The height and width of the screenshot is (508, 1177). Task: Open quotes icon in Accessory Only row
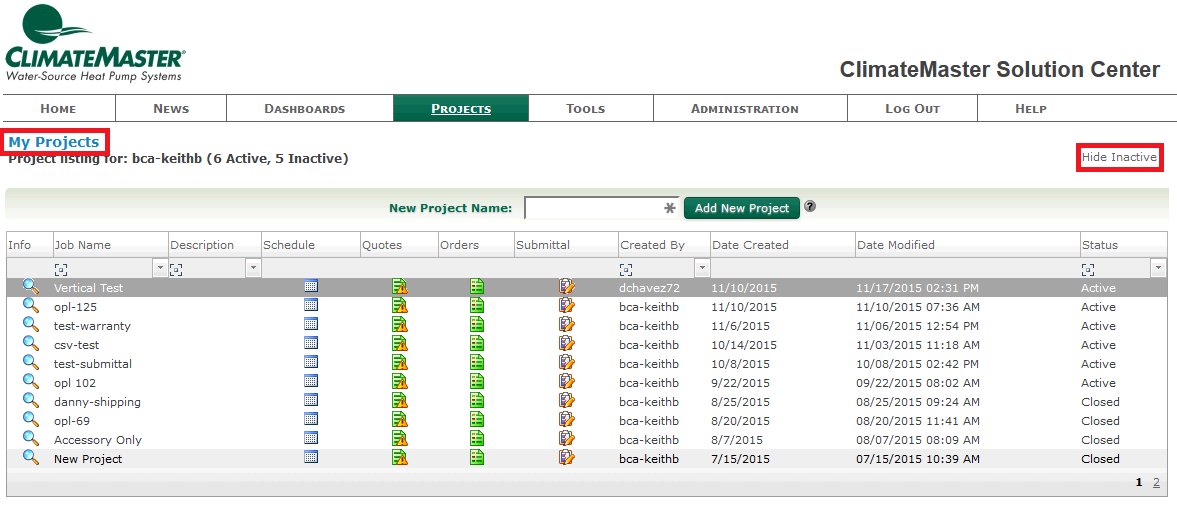(x=400, y=439)
